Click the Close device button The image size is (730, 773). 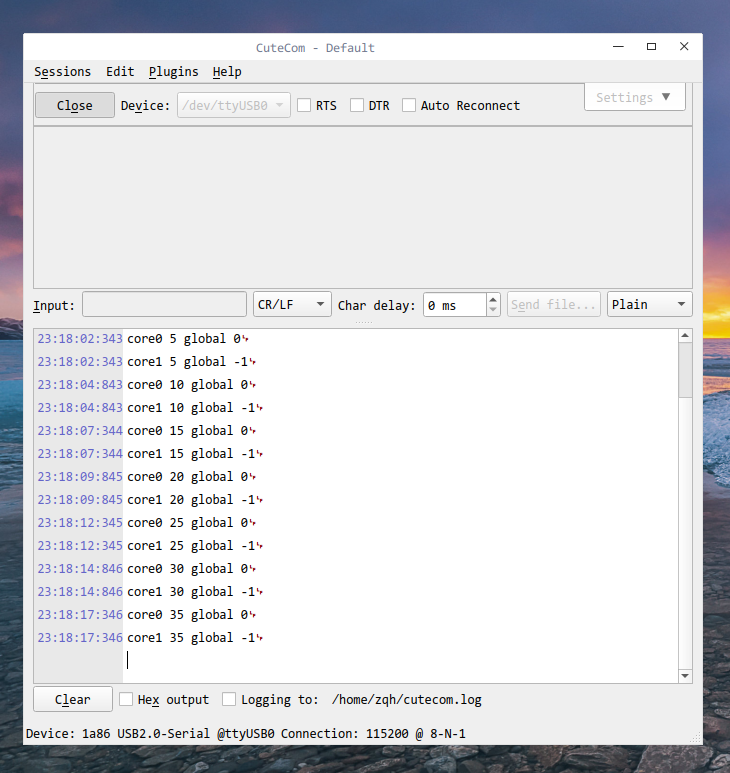pos(75,105)
